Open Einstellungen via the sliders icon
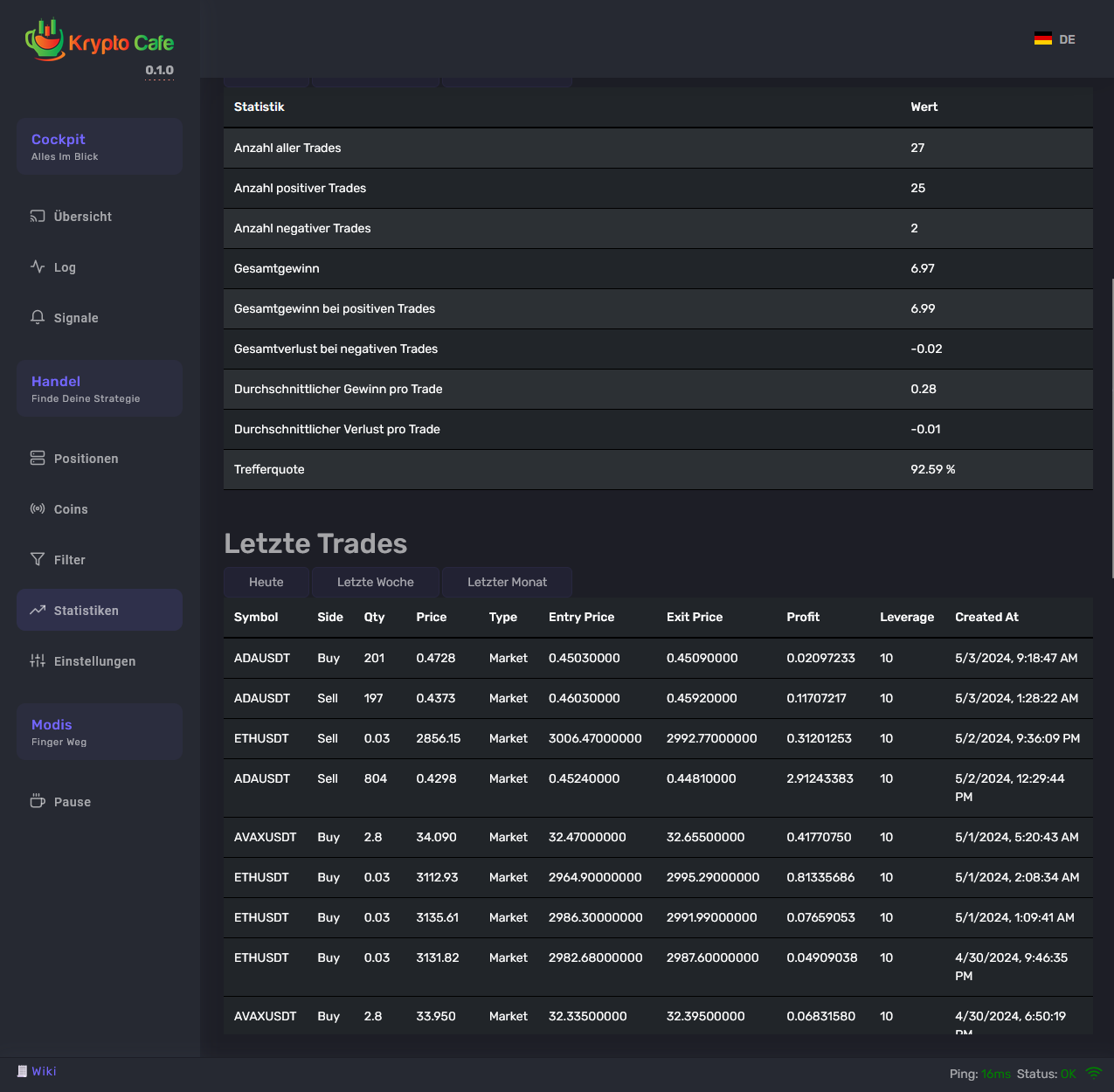The image size is (1114, 1092). tap(38, 661)
